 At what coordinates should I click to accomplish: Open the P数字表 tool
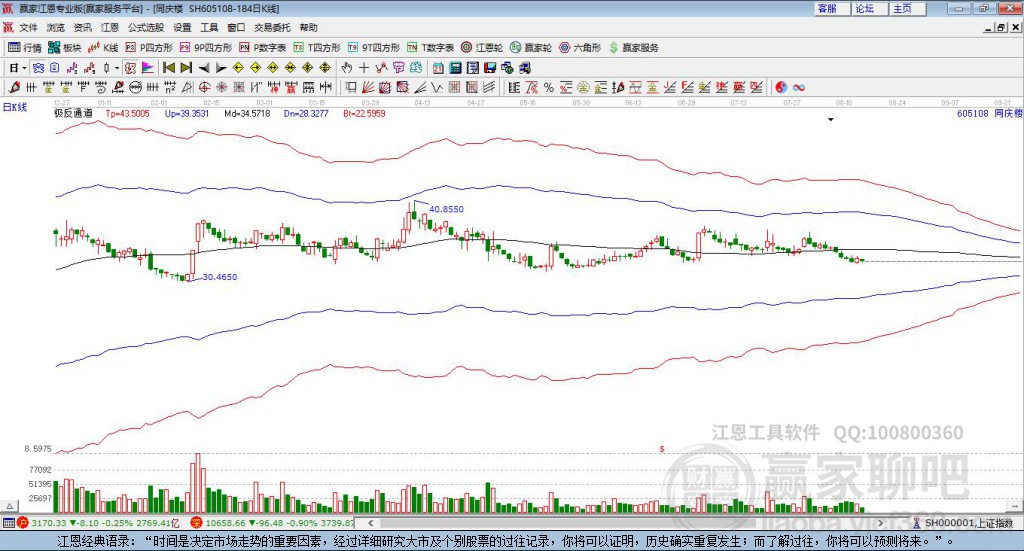263,48
